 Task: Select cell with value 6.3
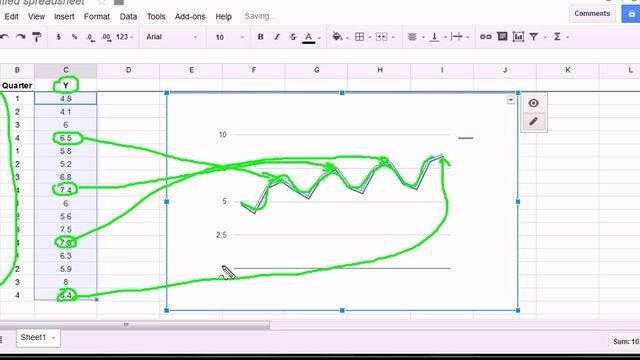66,256
